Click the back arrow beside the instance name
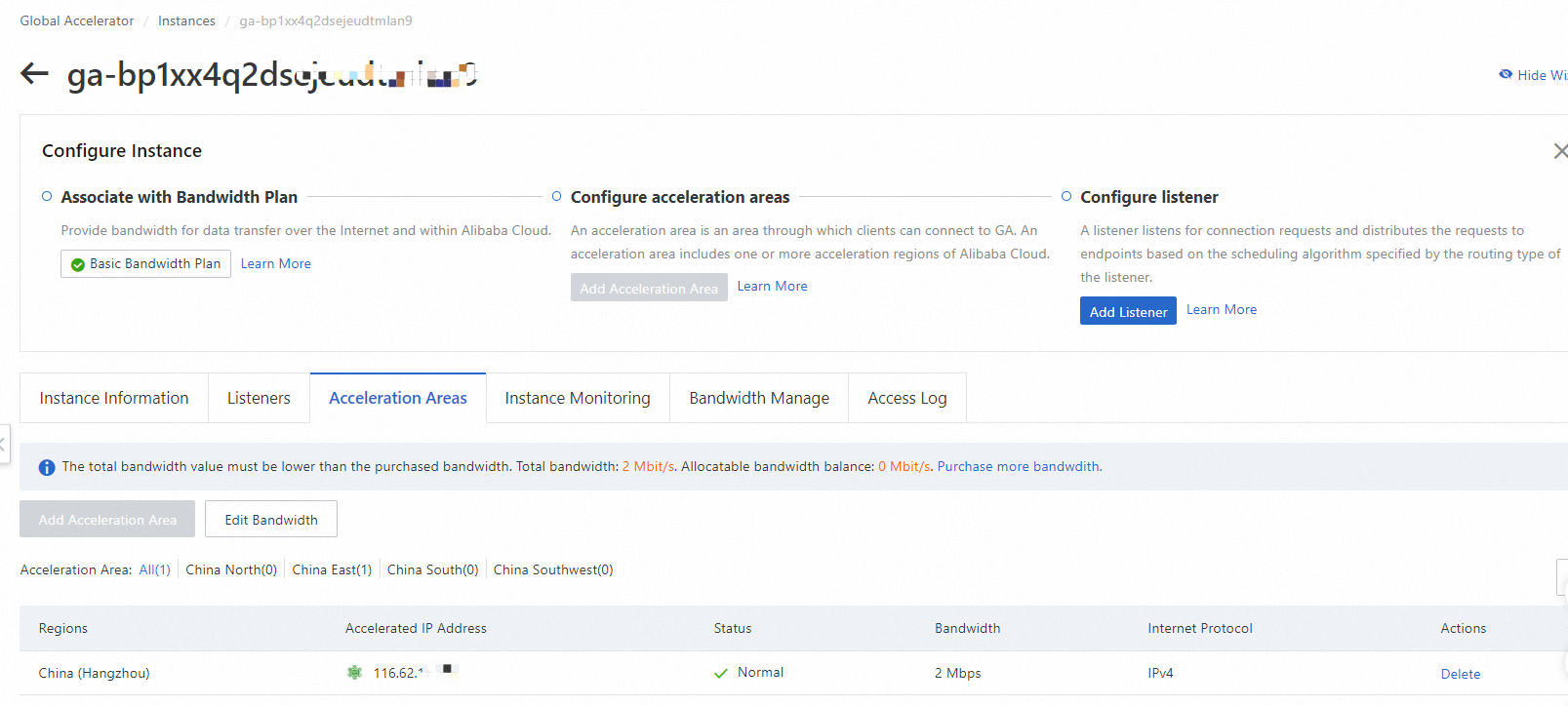 (x=34, y=74)
